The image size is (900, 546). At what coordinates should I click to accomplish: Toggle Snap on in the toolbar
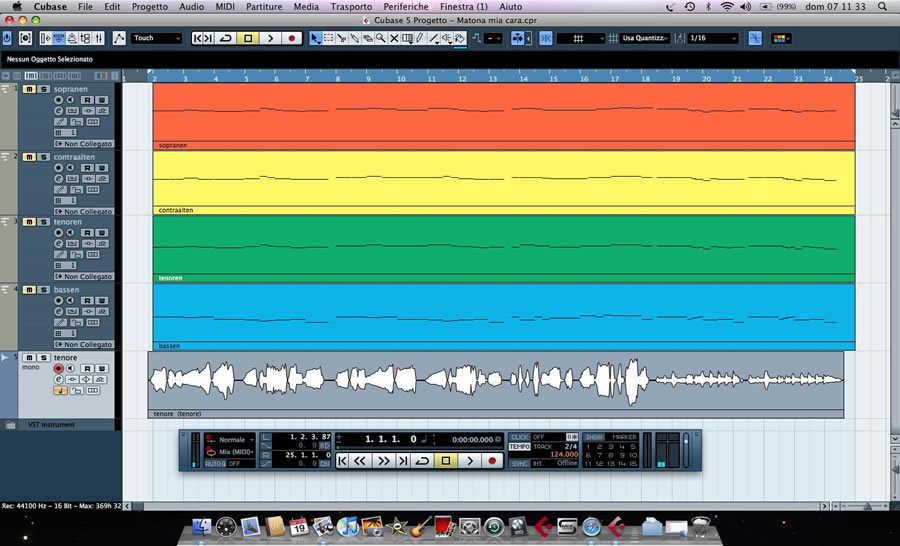(x=545, y=38)
